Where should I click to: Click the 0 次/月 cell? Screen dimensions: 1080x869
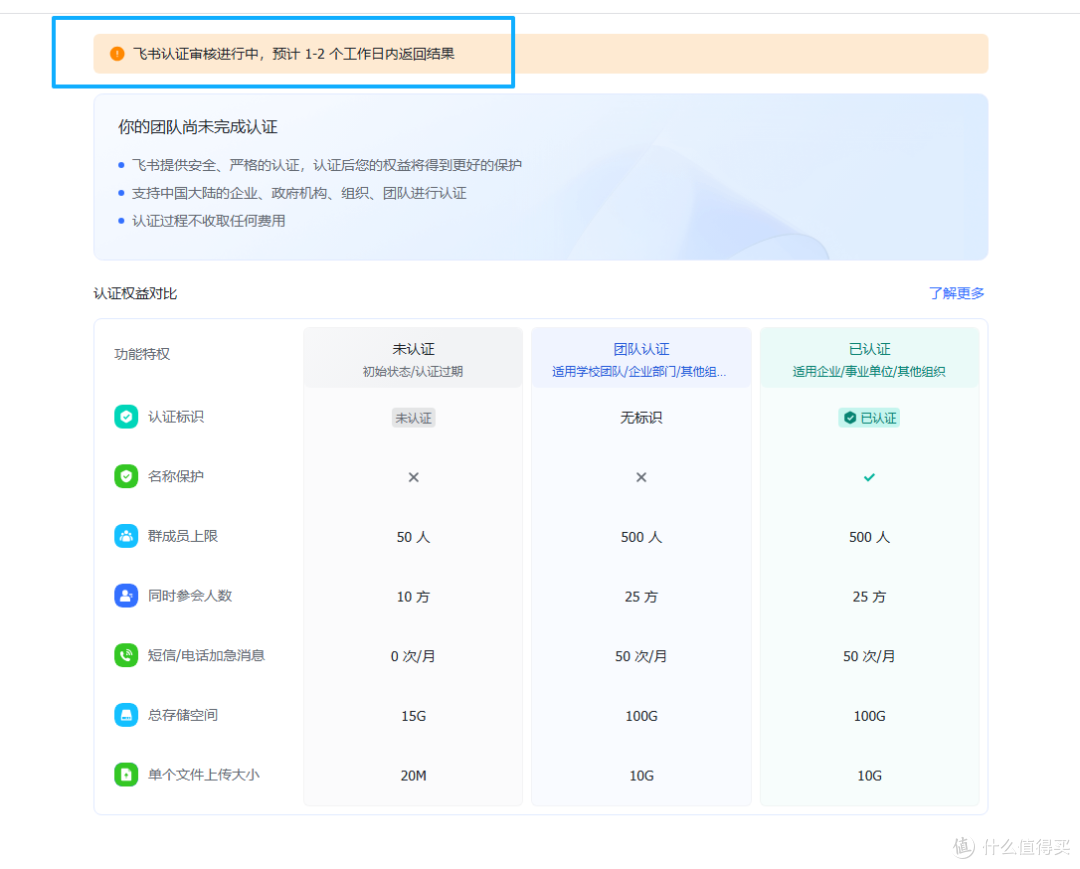tap(413, 656)
